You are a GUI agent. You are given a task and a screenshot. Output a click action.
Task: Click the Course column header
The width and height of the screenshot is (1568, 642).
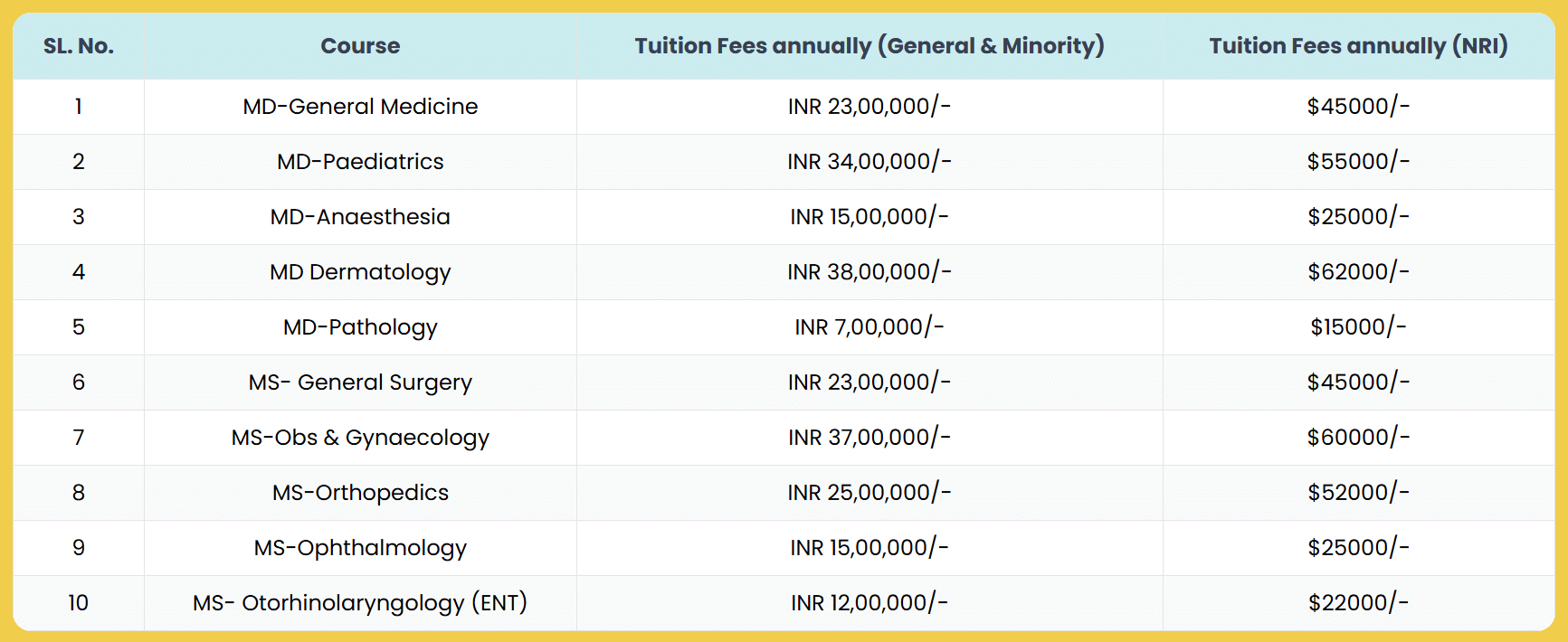point(360,46)
